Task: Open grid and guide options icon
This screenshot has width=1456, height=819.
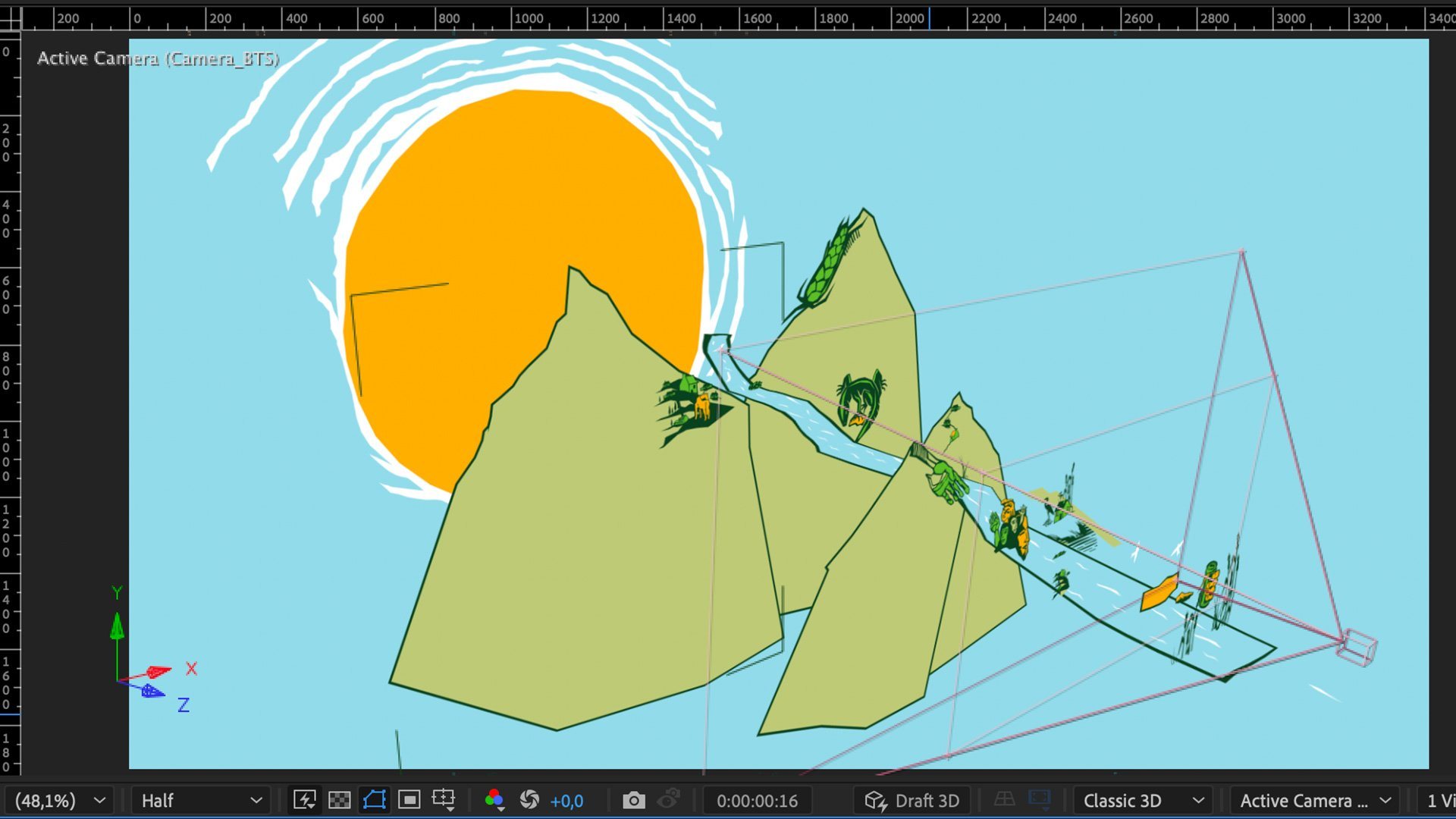Action: pos(444,800)
